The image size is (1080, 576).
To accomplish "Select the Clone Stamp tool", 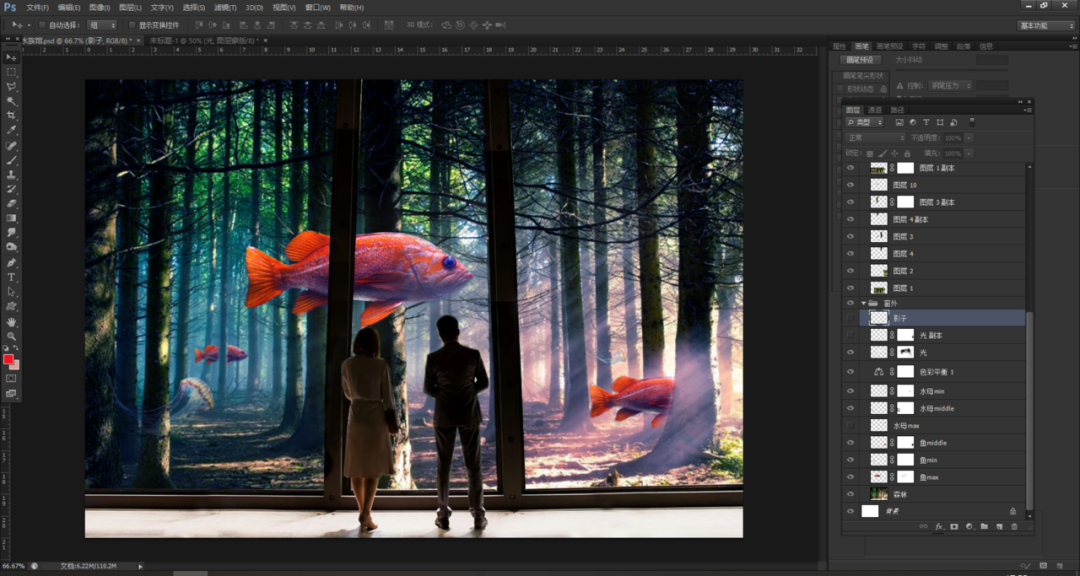I will pos(11,174).
